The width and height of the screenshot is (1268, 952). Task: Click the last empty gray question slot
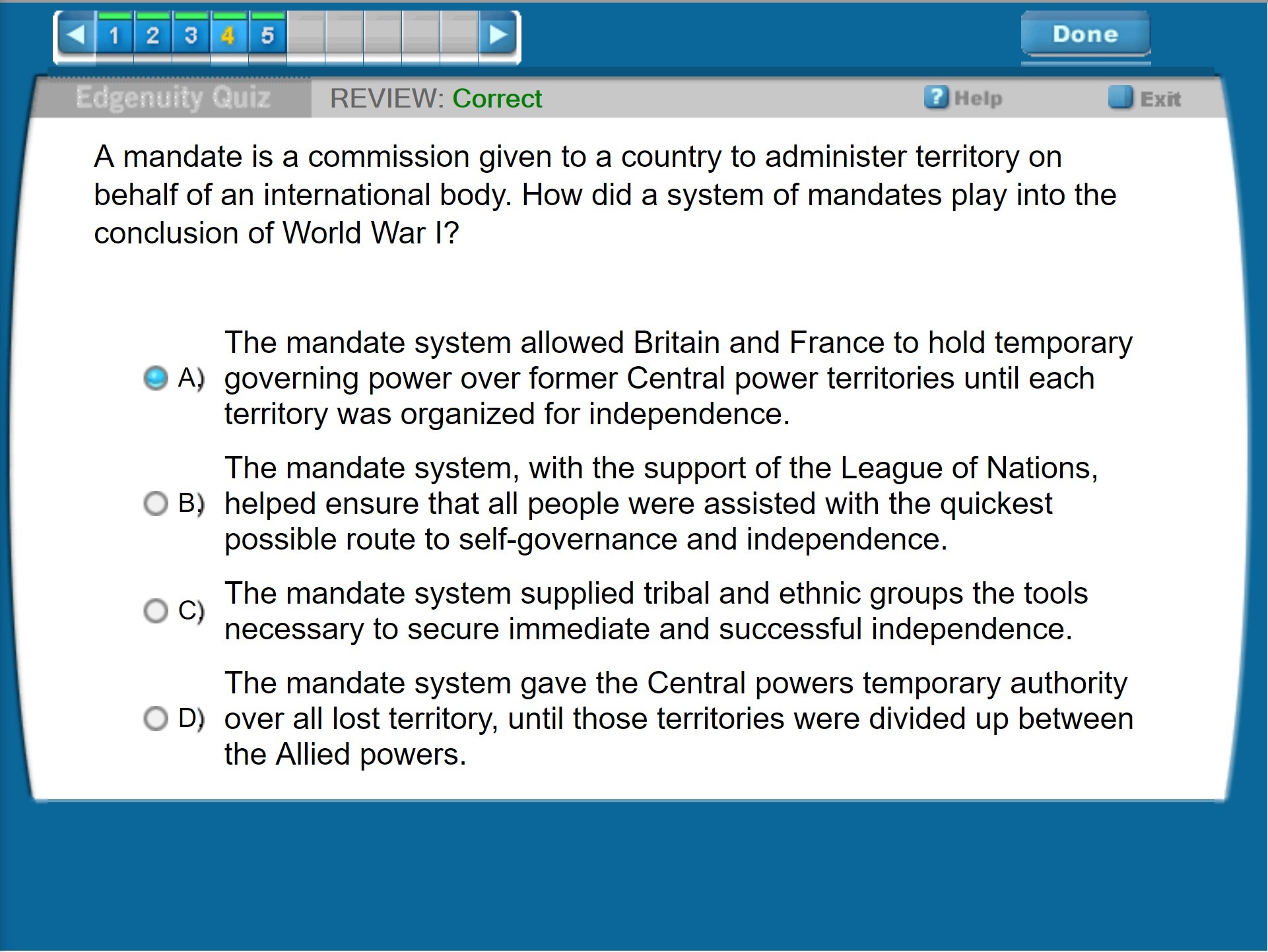(x=459, y=35)
